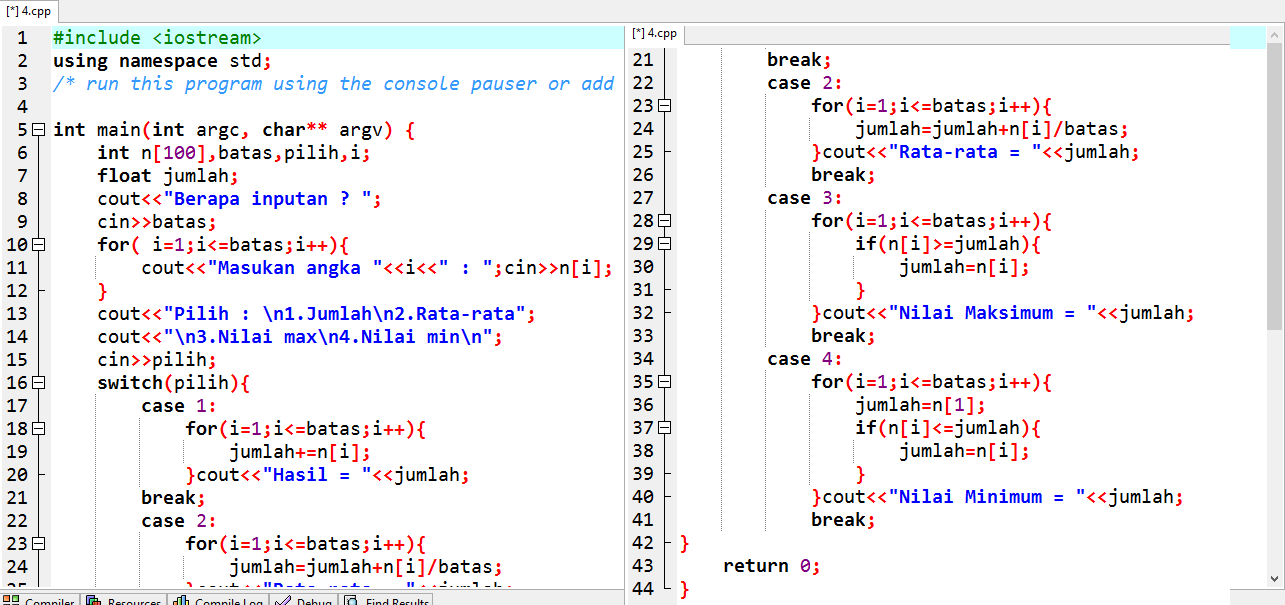Switch to the 4.cpp tab at top left
This screenshot has width=1285, height=605.
click(x=27, y=13)
